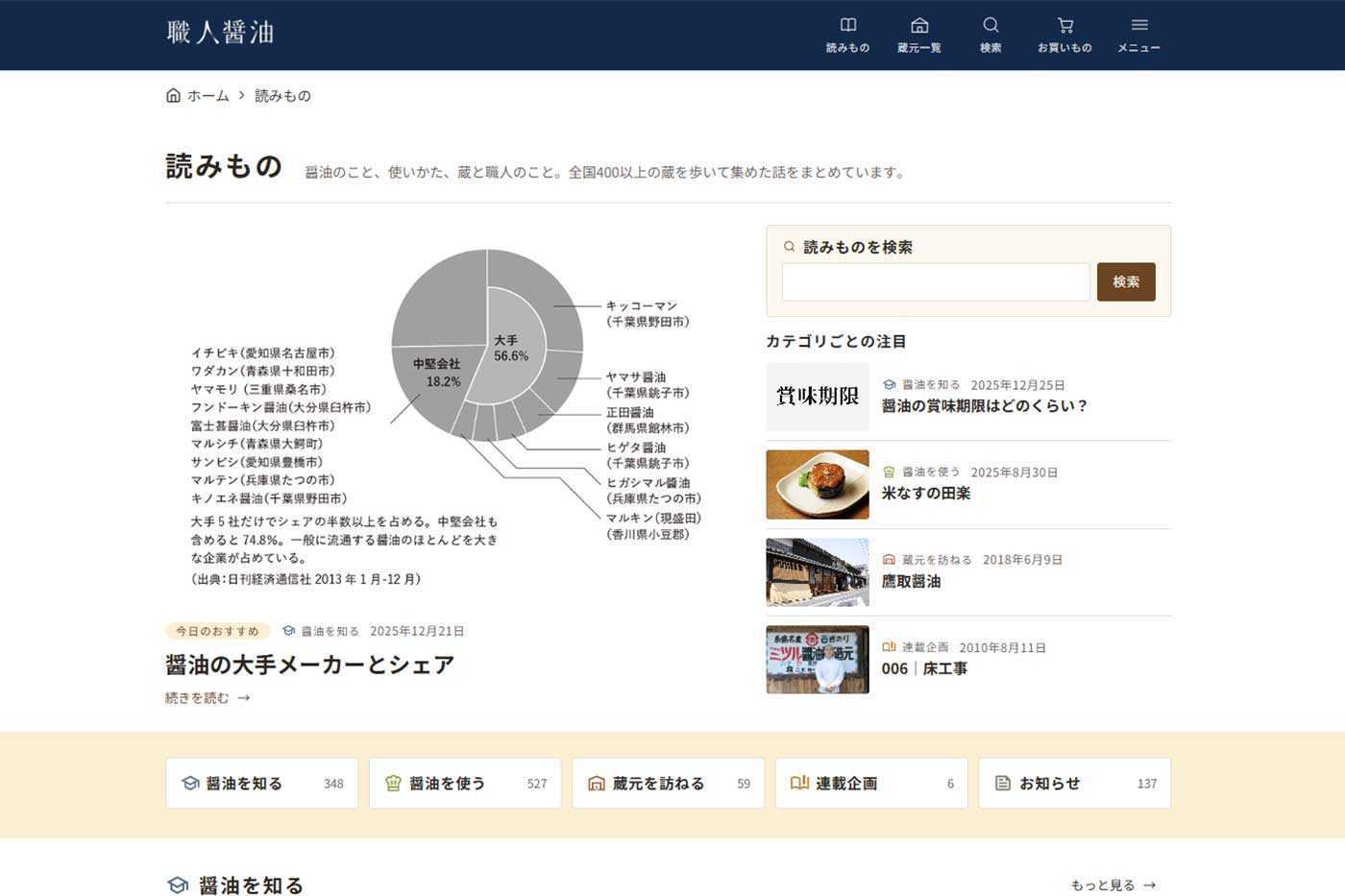
Task: Open the 醤油の賞味期限はどのくらい？ article
Action: 985,406
